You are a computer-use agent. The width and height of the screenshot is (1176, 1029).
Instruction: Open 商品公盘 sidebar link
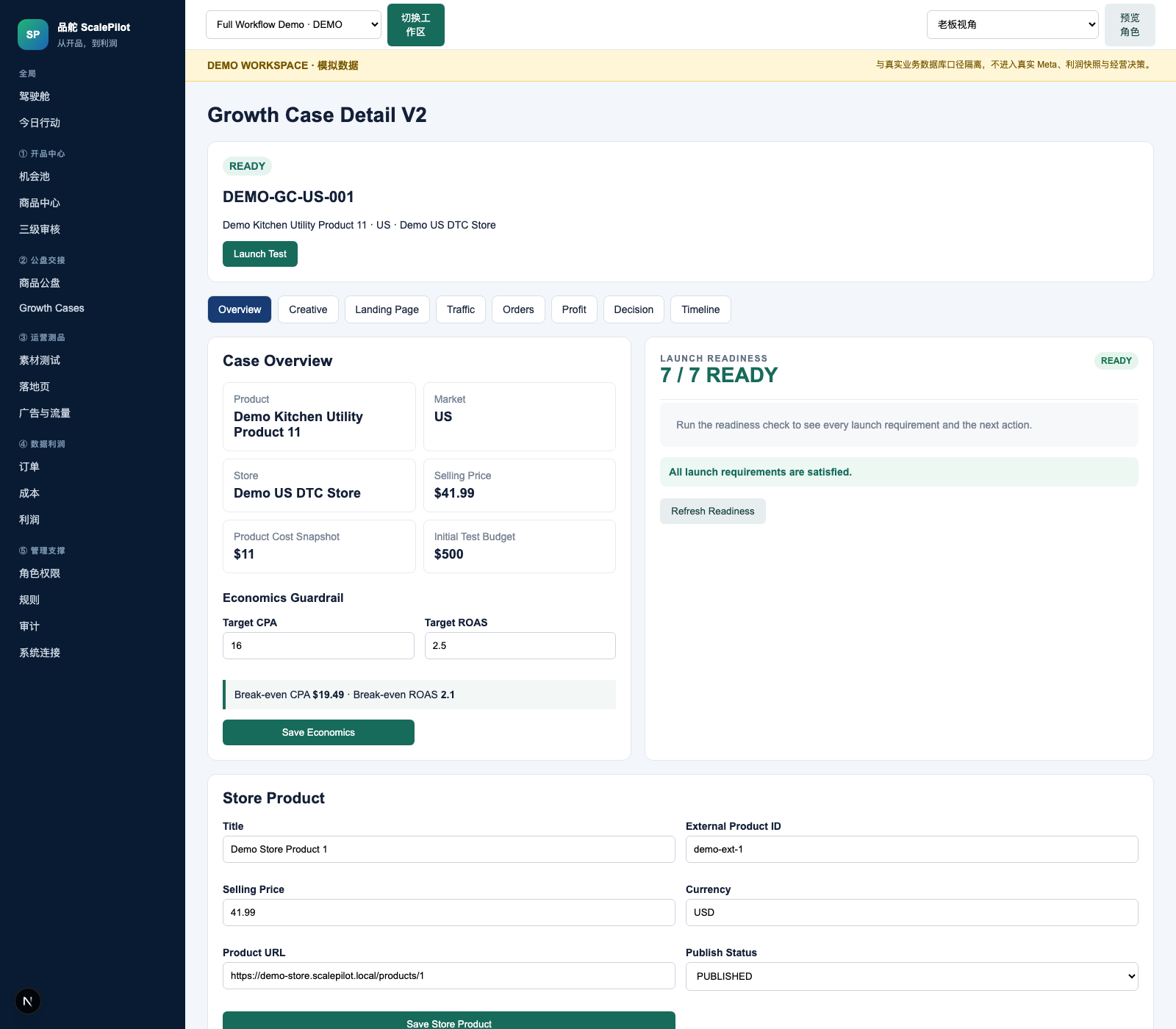40,283
